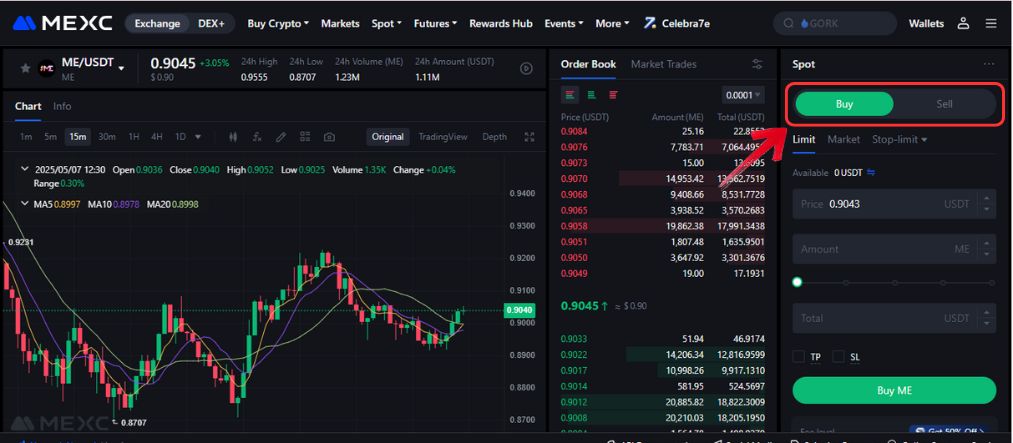Screen dimensions: 1013x443
Task: Open the hamburger menu icon
Action: point(990,23)
